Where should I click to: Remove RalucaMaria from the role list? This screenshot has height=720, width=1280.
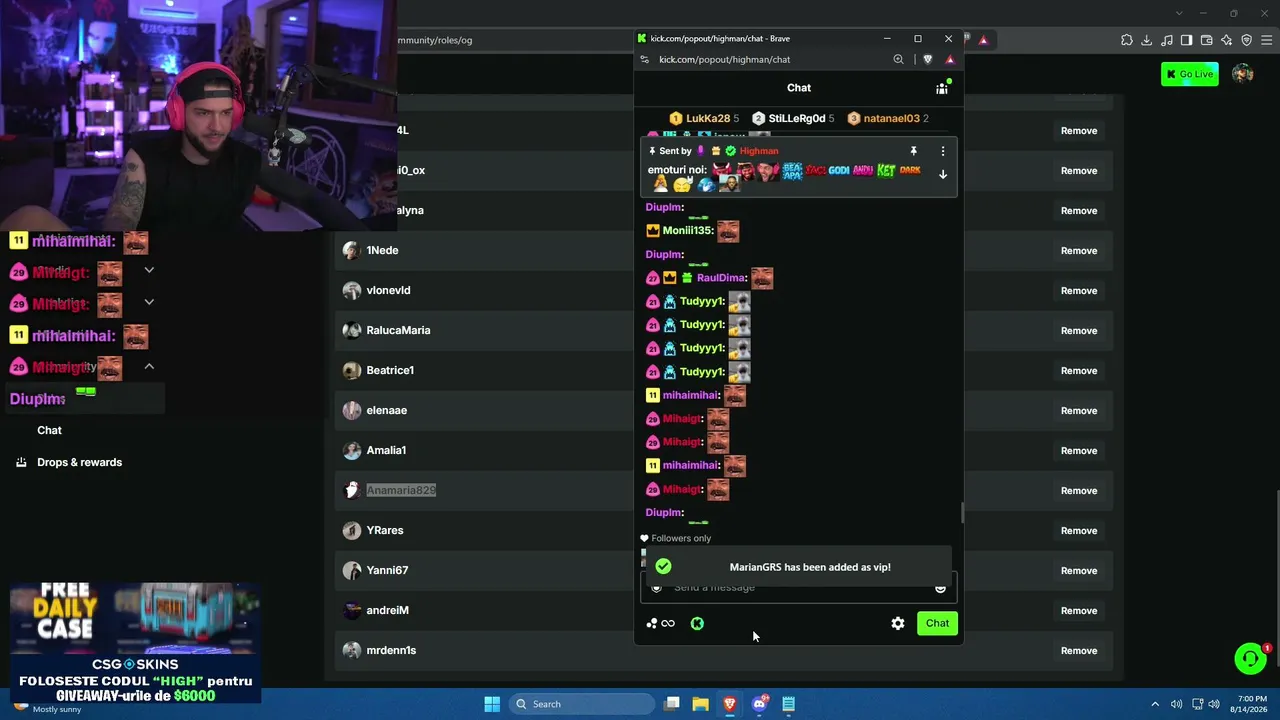point(1079,330)
